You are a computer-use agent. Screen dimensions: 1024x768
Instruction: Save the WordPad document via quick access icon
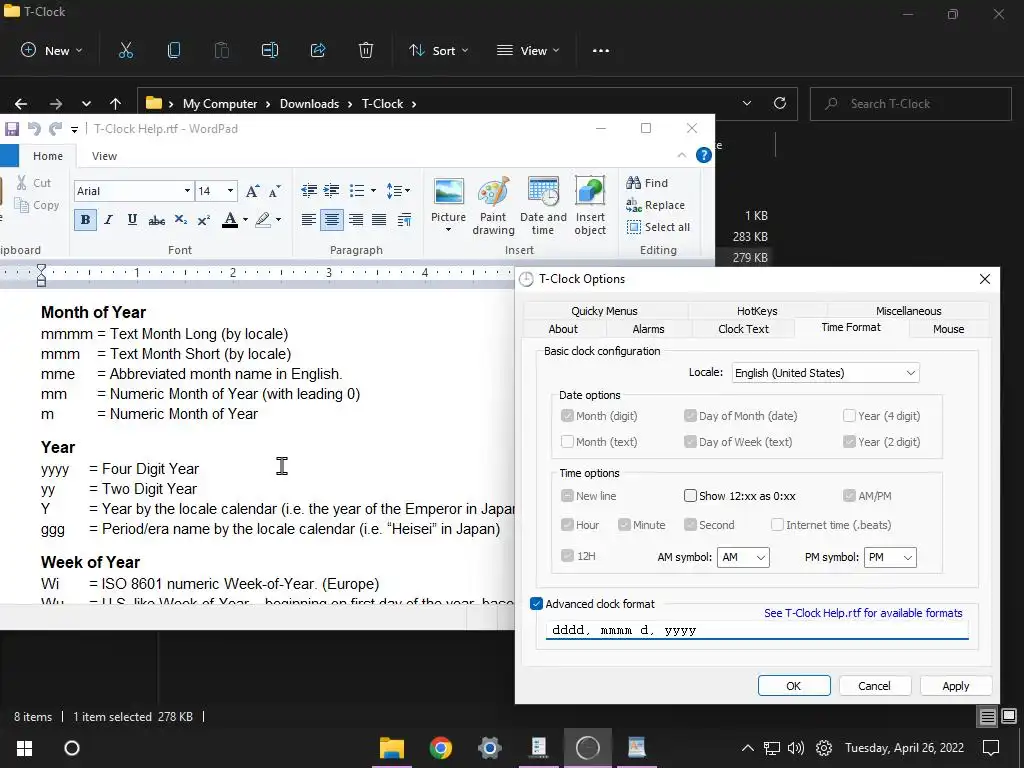click(x=12, y=129)
